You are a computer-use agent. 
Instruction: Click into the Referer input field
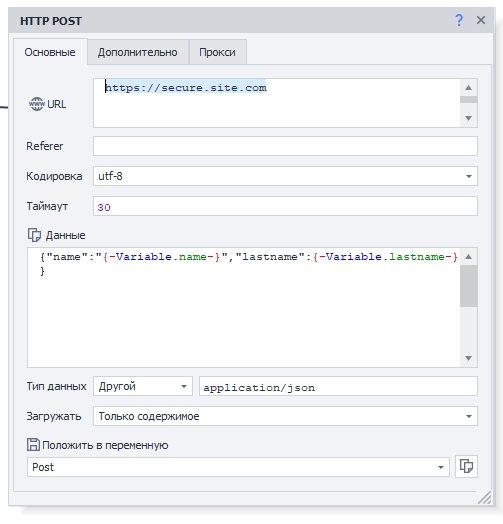click(285, 146)
